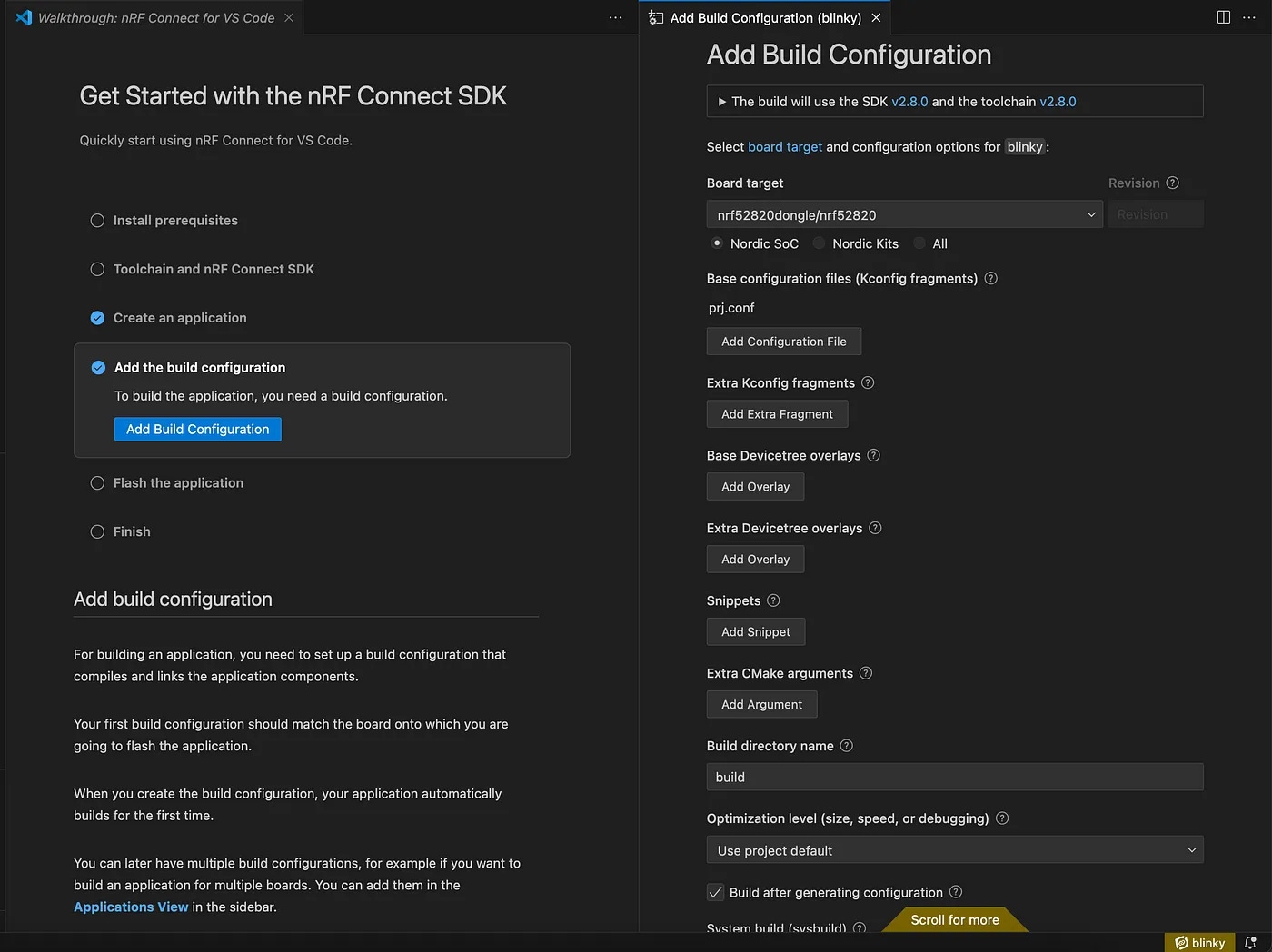Select the Nordic Kits radio button
The height and width of the screenshot is (952, 1272).
coord(820,243)
